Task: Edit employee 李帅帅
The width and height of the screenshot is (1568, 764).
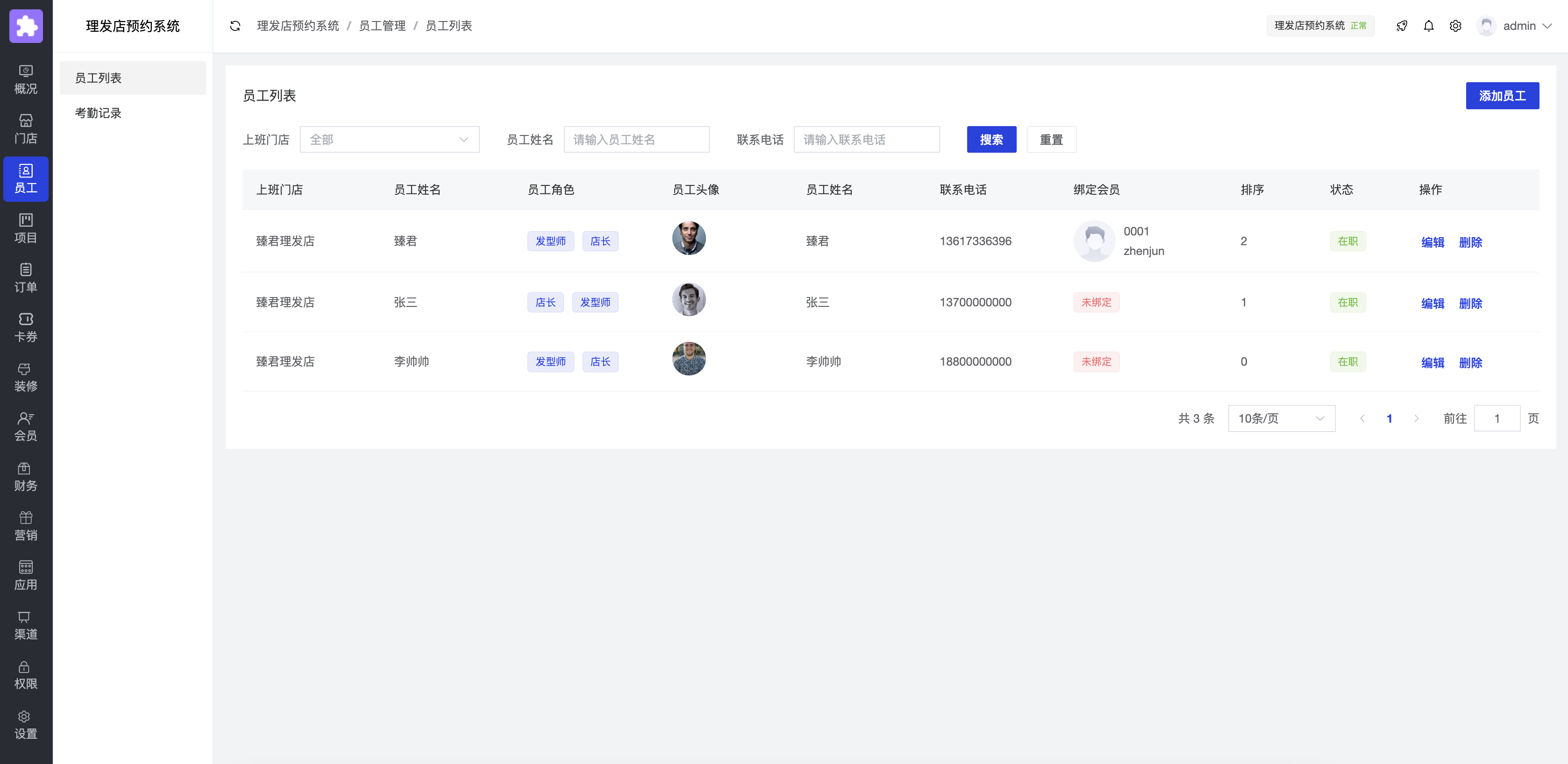Action: 1432,362
